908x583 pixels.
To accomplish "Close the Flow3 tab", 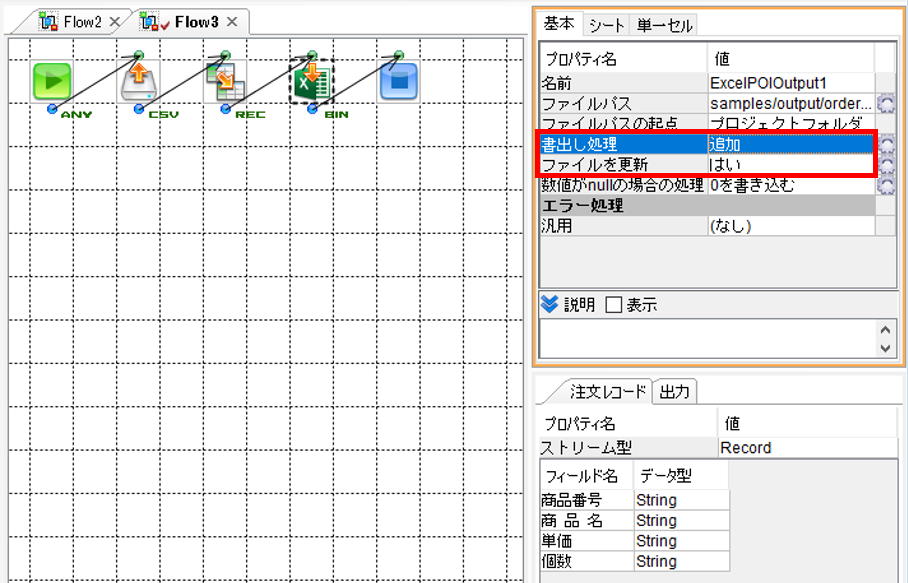I will 232,22.
